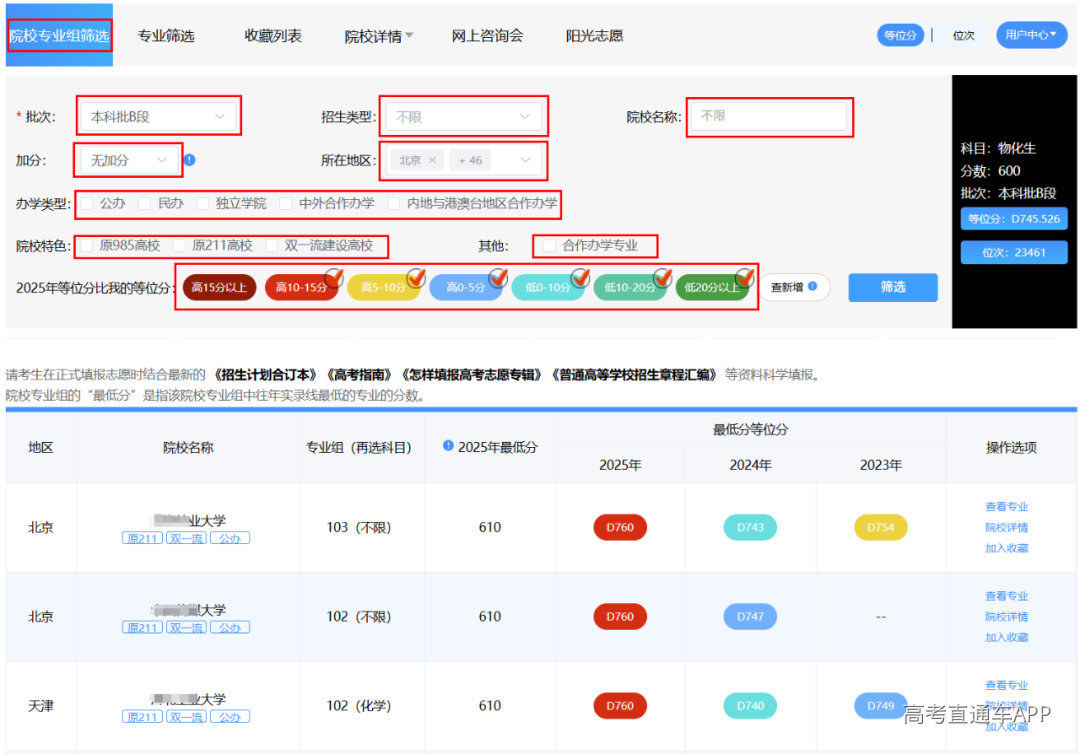1080x754 pixels.
Task: Click 查看专业 in the 103 (不限) row
Action: (1006, 506)
